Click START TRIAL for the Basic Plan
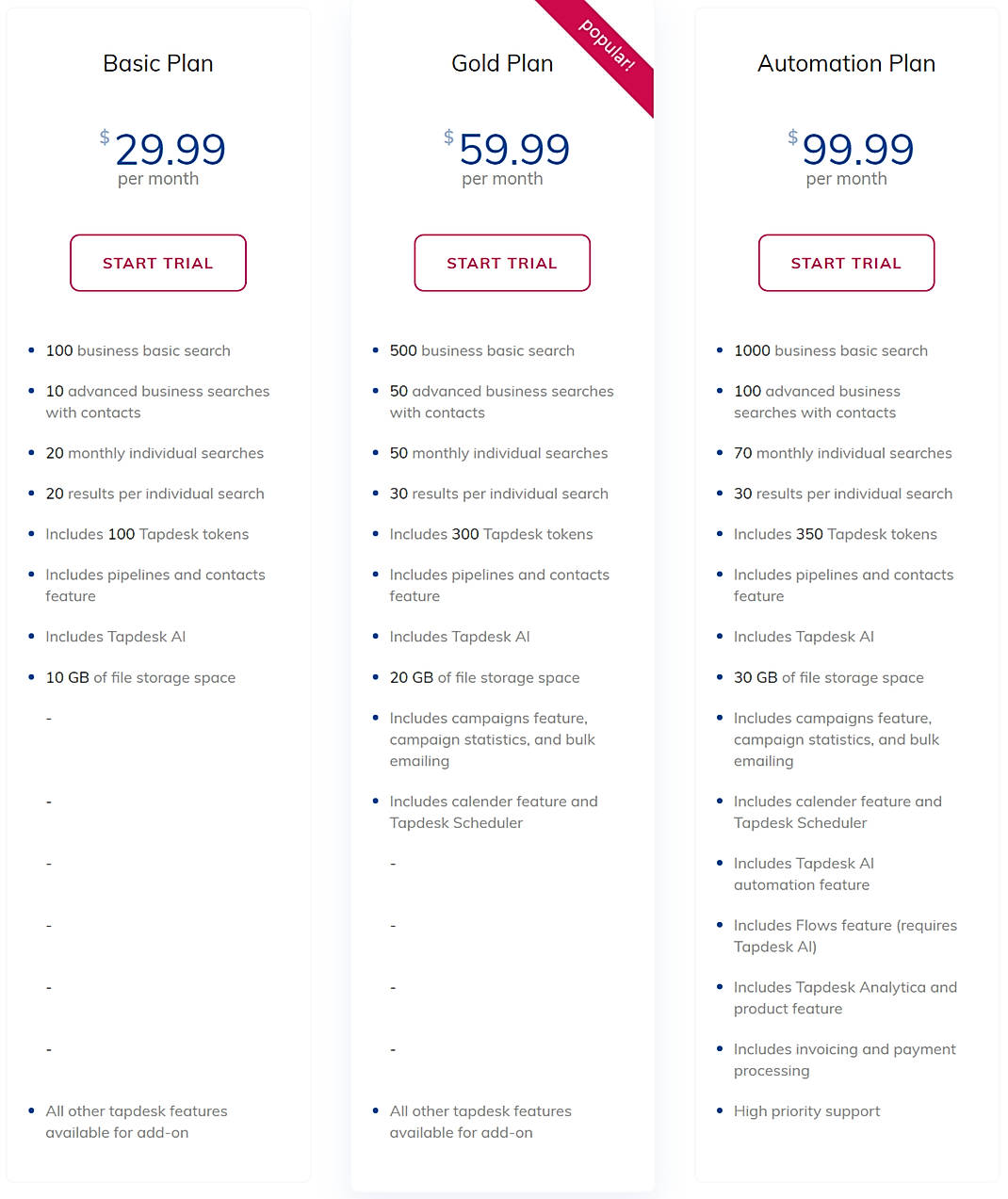 [x=157, y=263]
